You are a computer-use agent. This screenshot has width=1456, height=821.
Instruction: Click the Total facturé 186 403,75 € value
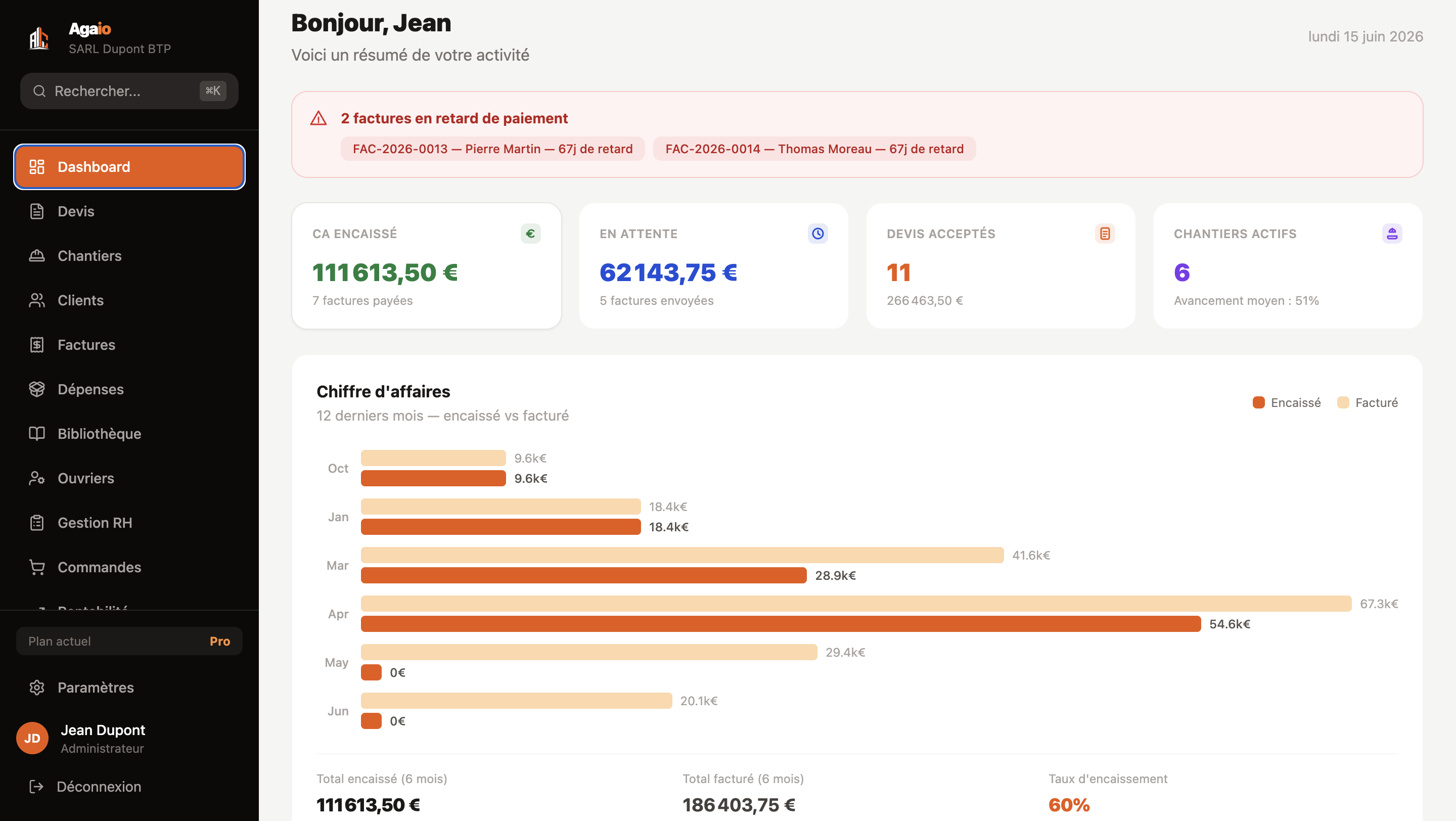coord(739,805)
